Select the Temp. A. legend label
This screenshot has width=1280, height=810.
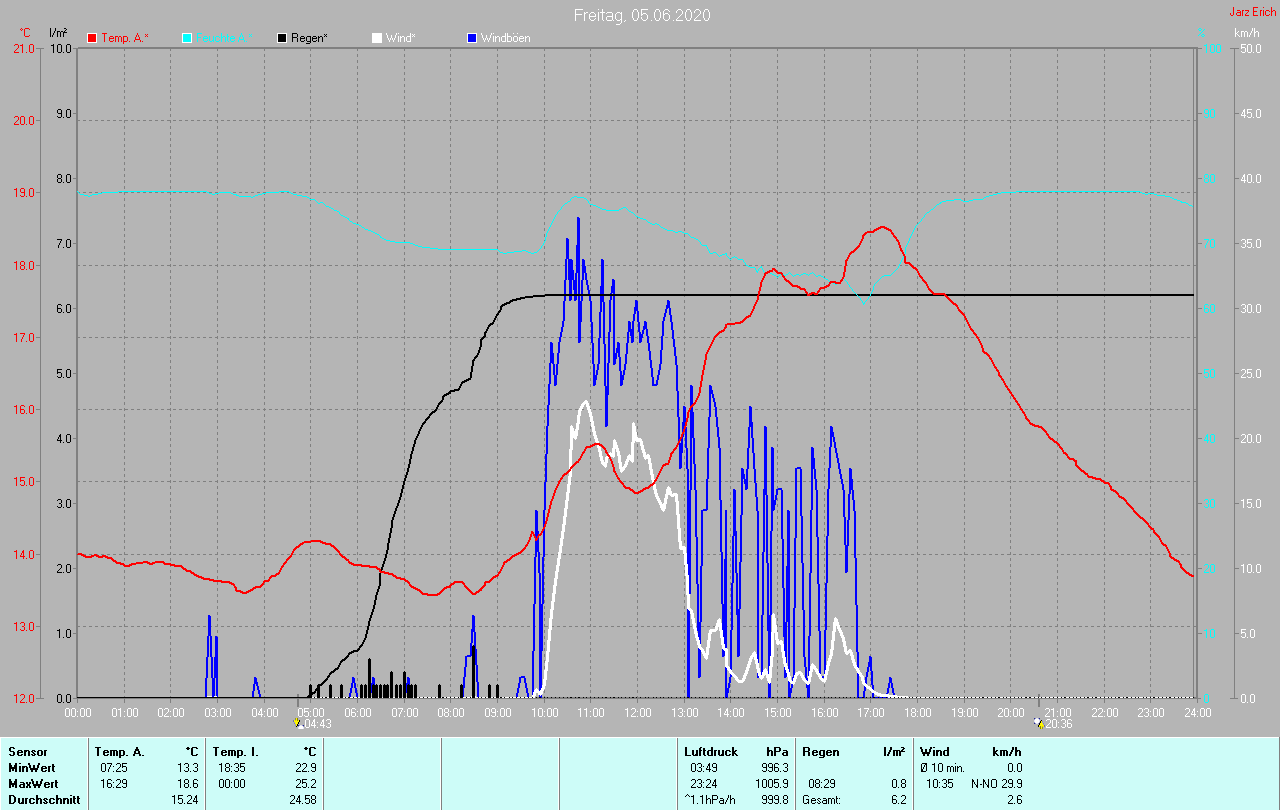point(124,38)
